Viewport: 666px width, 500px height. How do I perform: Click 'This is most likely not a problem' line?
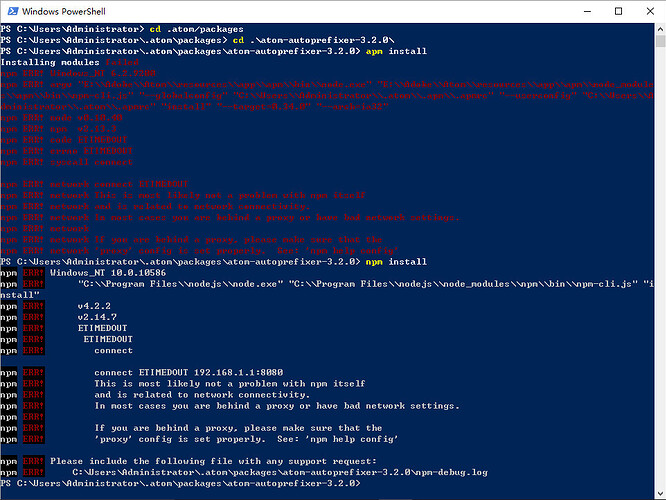[x=229, y=383]
